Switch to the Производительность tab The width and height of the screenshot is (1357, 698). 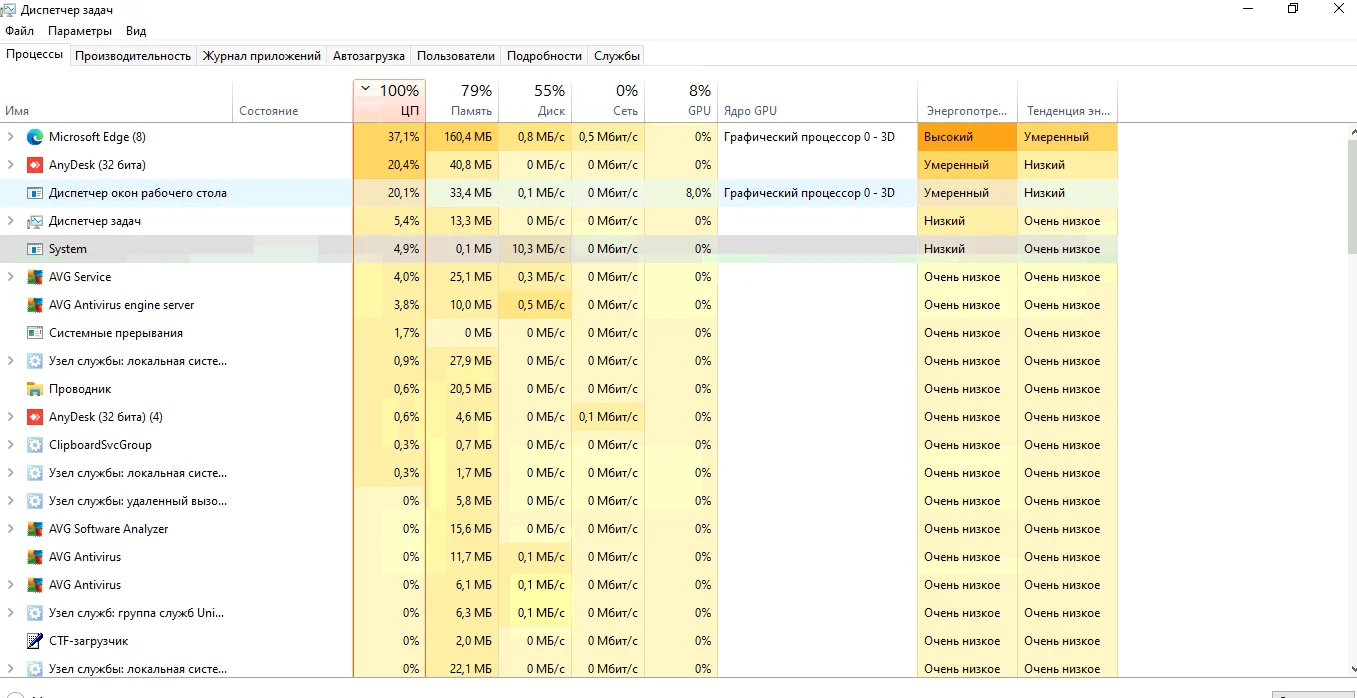(x=132, y=56)
